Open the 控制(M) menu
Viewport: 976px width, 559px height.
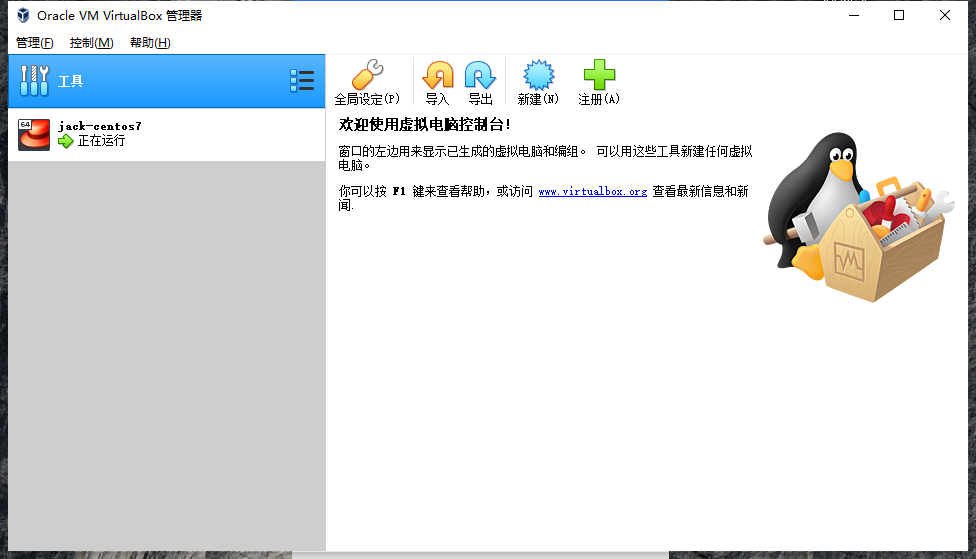[92, 42]
